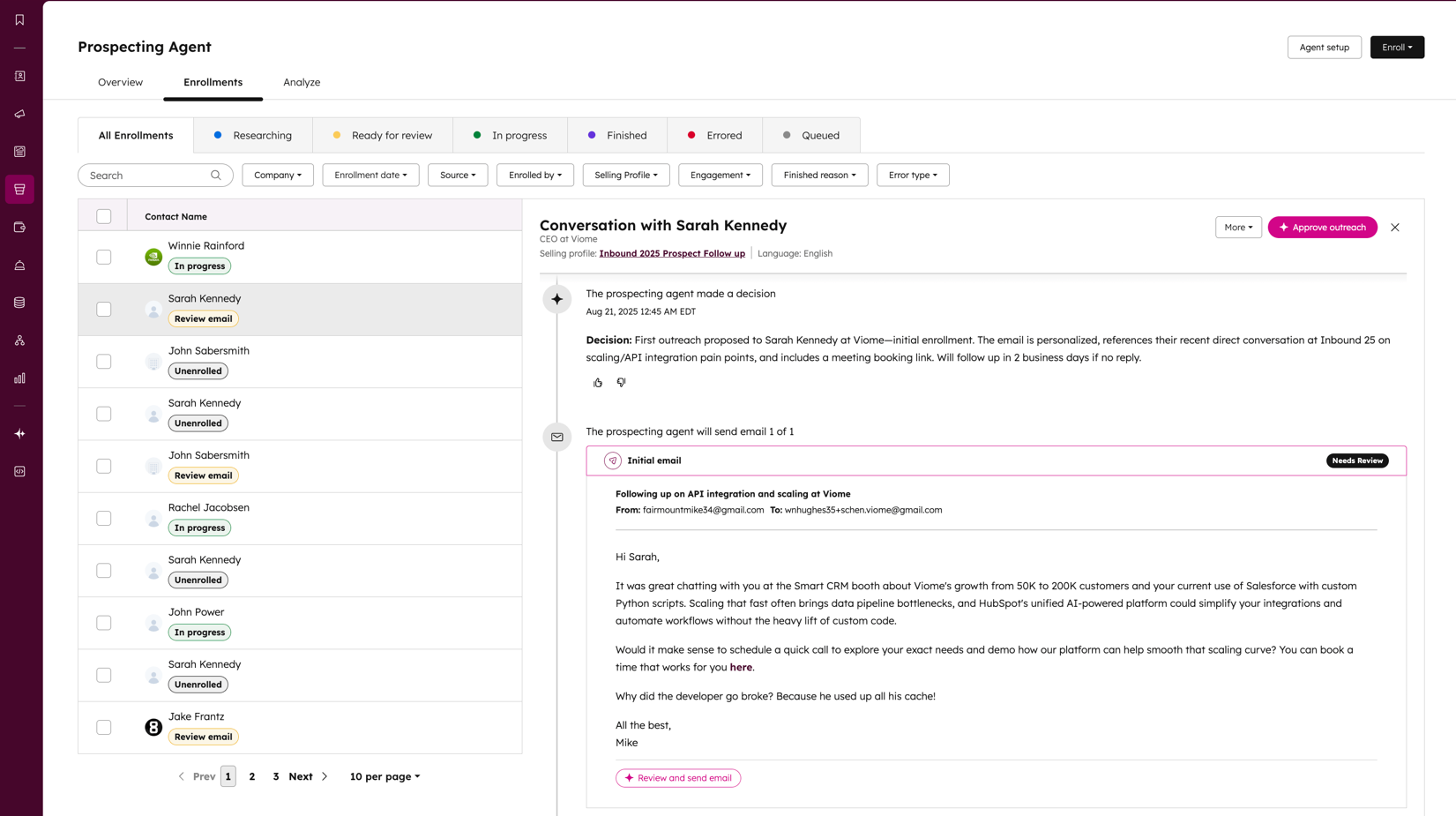Expand the 10 per page dropdown
Viewport: 1456px width, 816px height.
385,776
